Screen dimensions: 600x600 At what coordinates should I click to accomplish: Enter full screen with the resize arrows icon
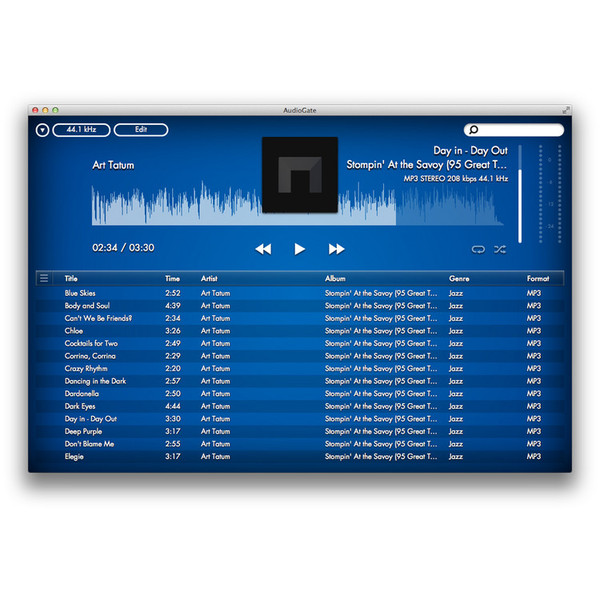[566, 110]
